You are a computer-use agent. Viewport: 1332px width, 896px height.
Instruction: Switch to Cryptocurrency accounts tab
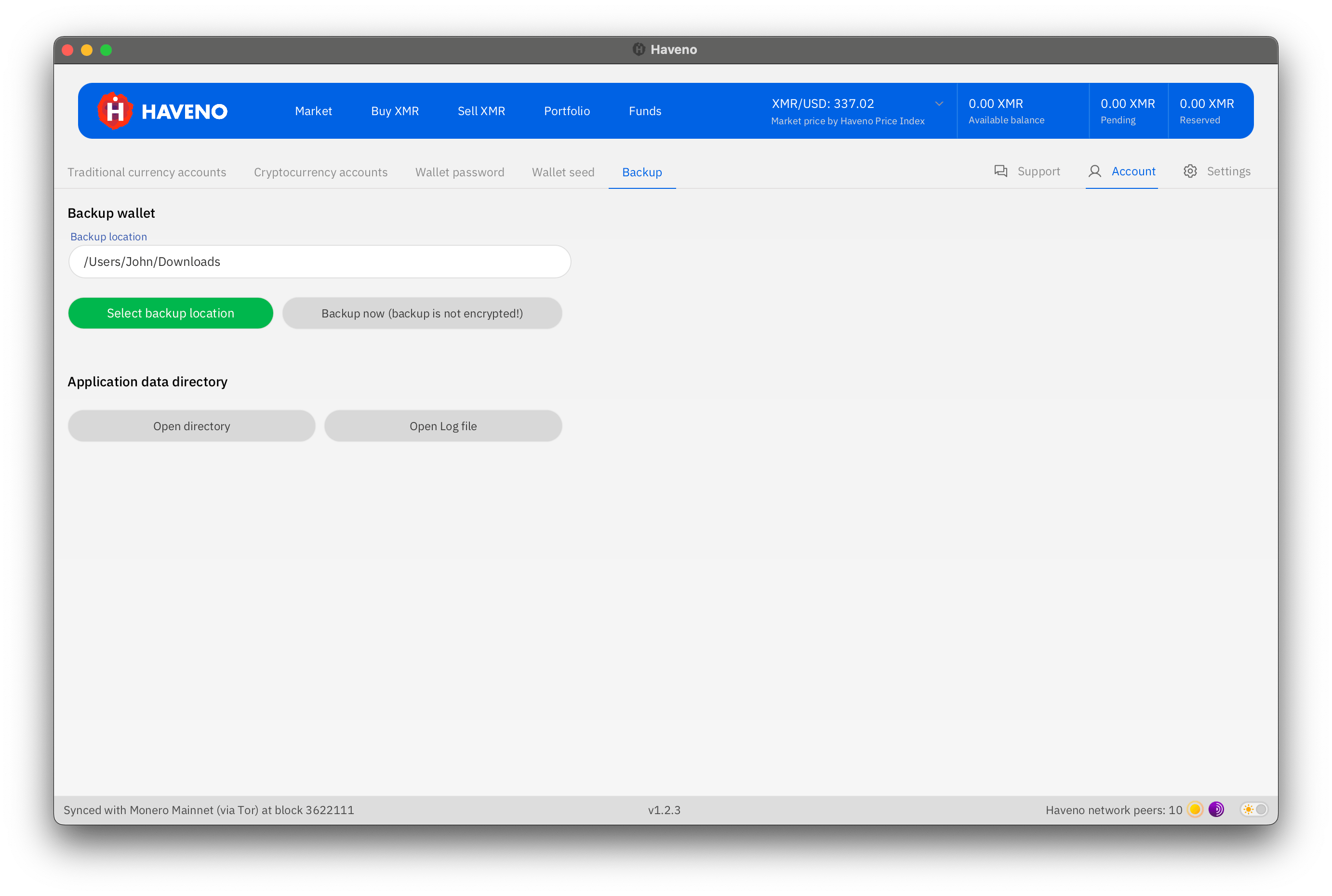[x=320, y=172]
